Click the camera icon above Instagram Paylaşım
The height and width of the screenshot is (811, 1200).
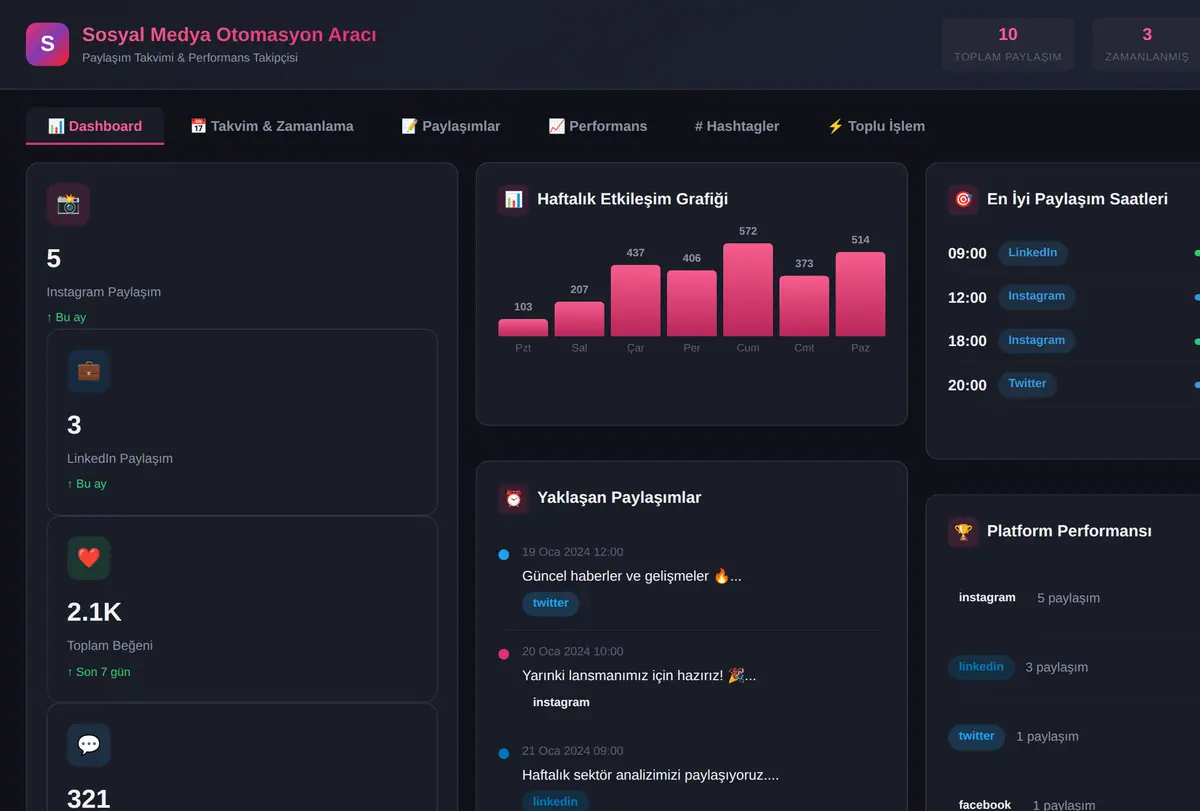tap(68, 204)
